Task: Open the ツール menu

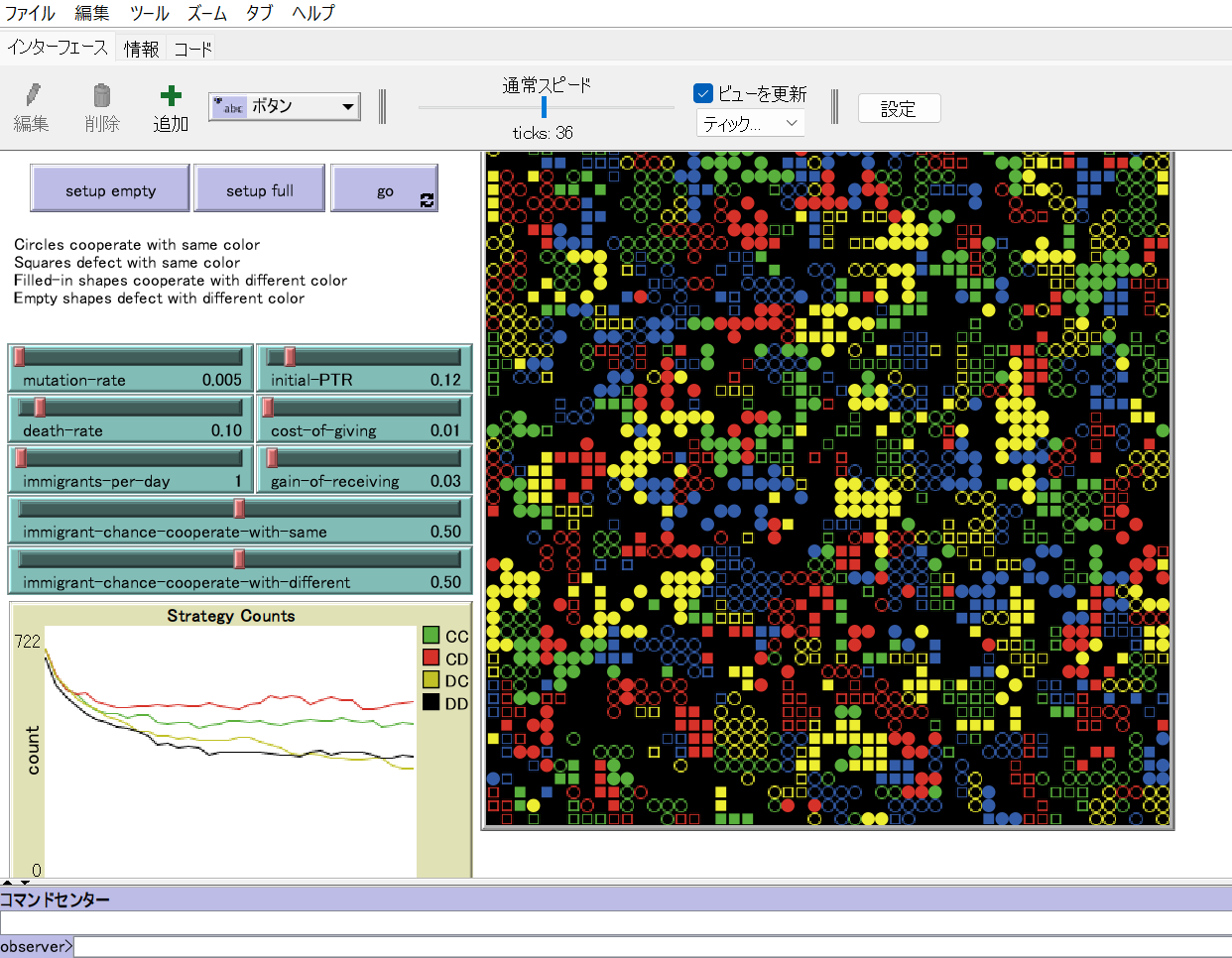Action: click(x=149, y=13)
